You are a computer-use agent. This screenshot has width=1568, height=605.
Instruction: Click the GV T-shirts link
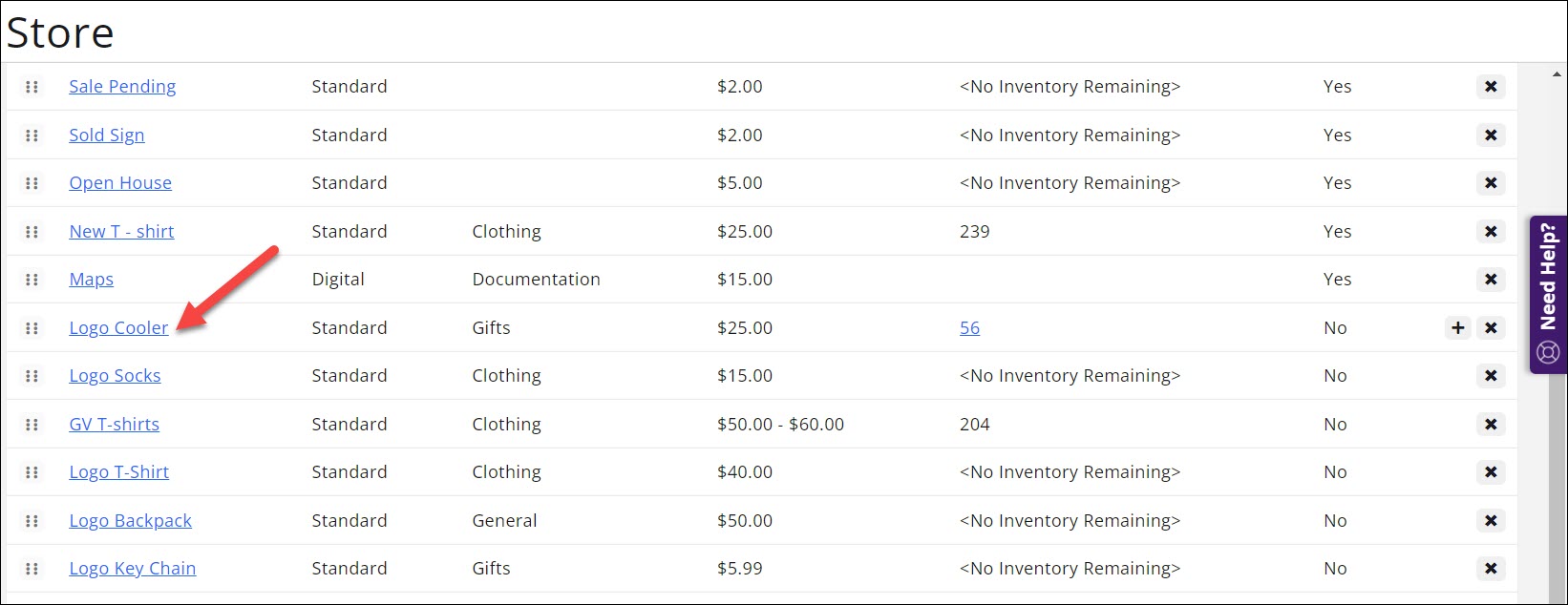tap(114, 425)
